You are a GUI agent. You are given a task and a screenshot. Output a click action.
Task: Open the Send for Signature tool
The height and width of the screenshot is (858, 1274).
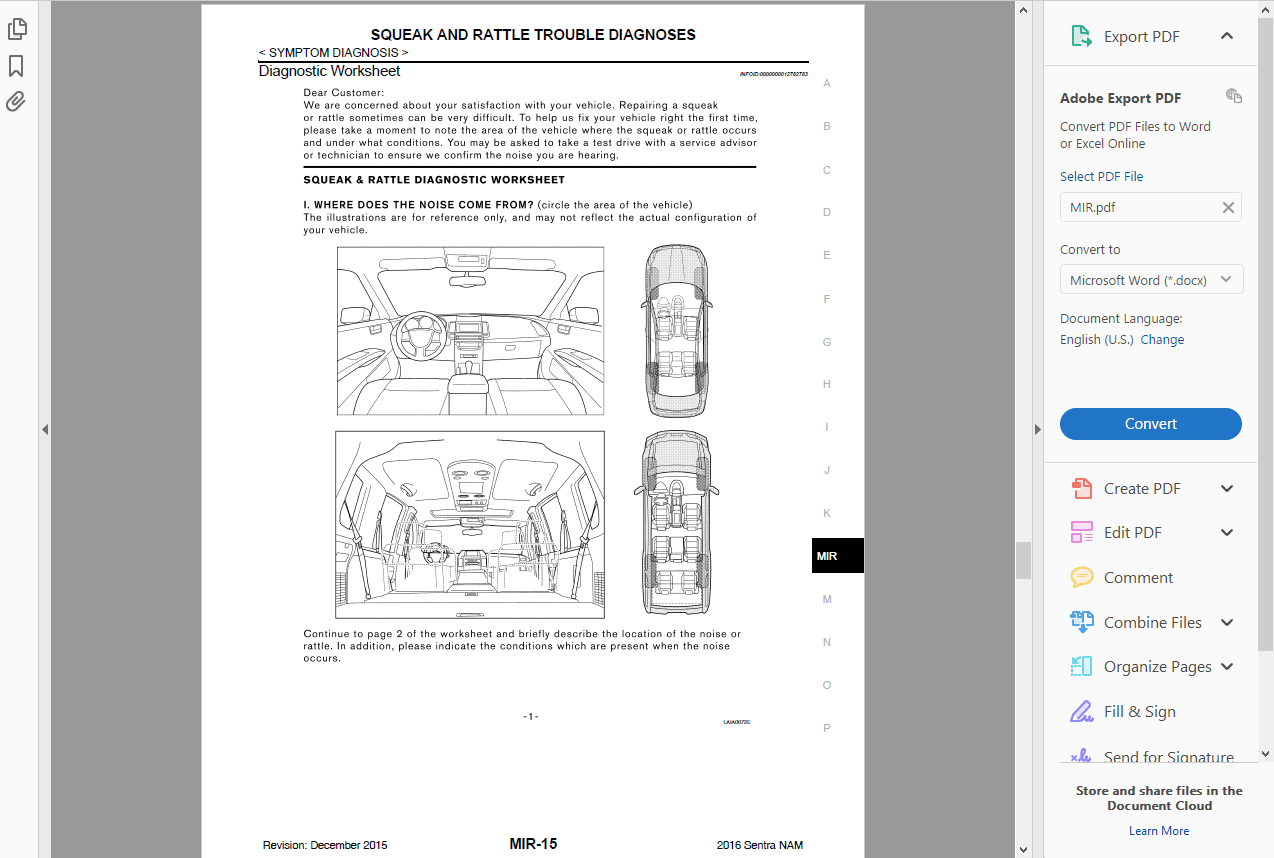[x=1168, y=757]
